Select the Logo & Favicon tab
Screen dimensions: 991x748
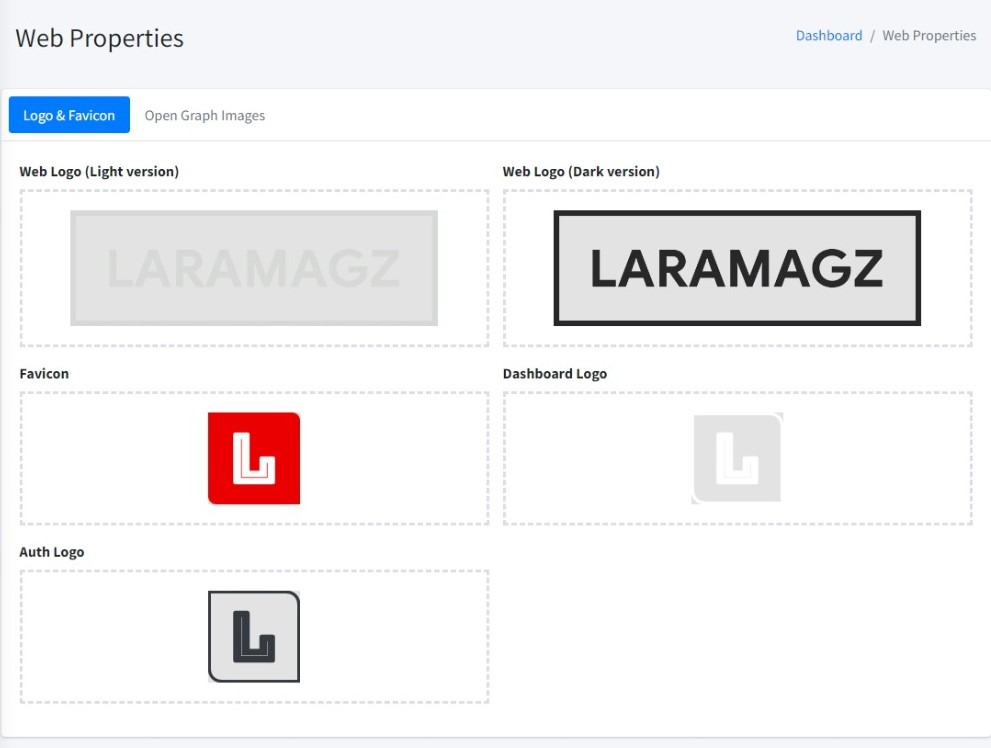(69, 115)
